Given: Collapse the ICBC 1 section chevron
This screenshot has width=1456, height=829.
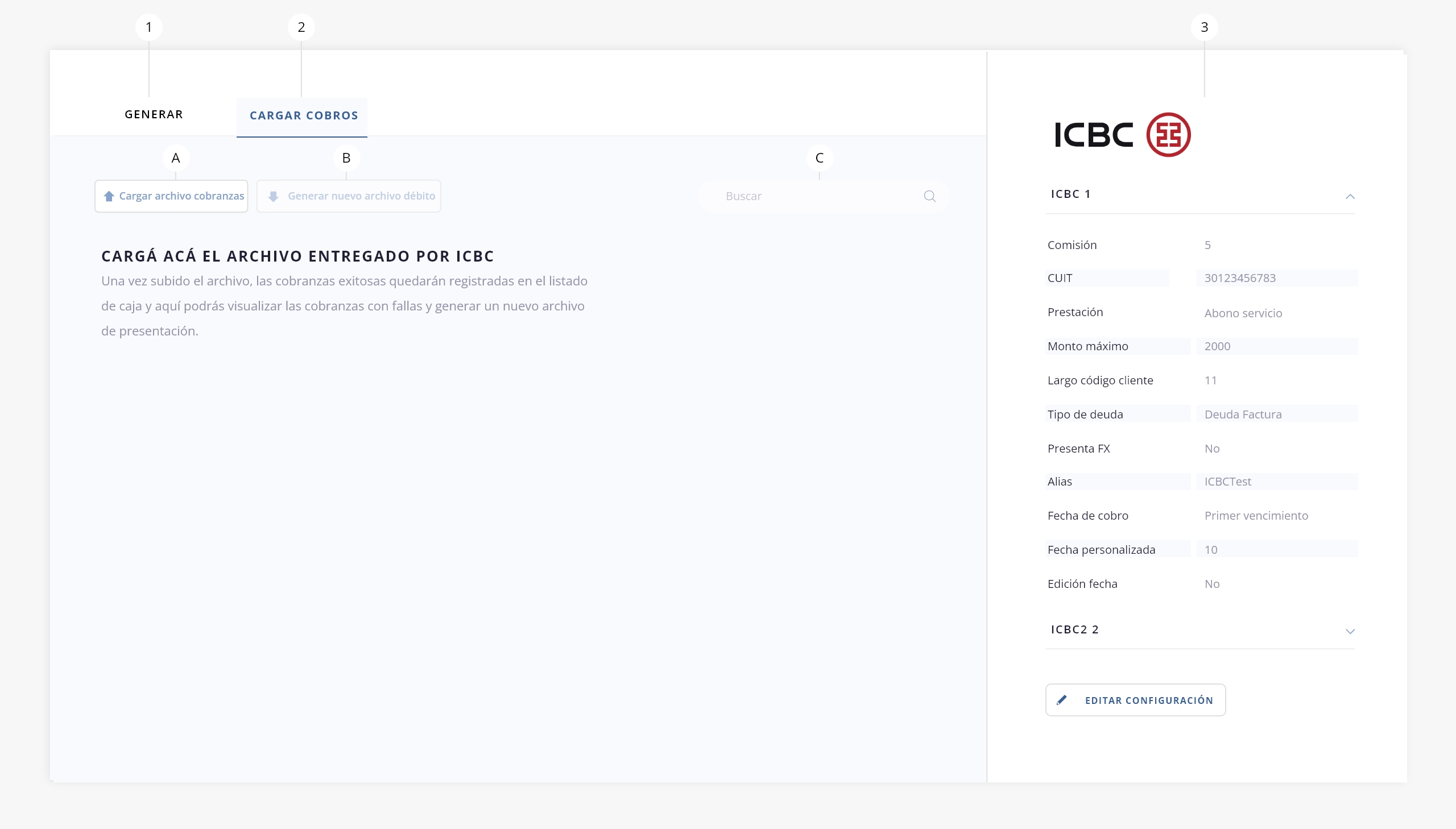Looking at the screenshot, I should (x=1350, y=196).
